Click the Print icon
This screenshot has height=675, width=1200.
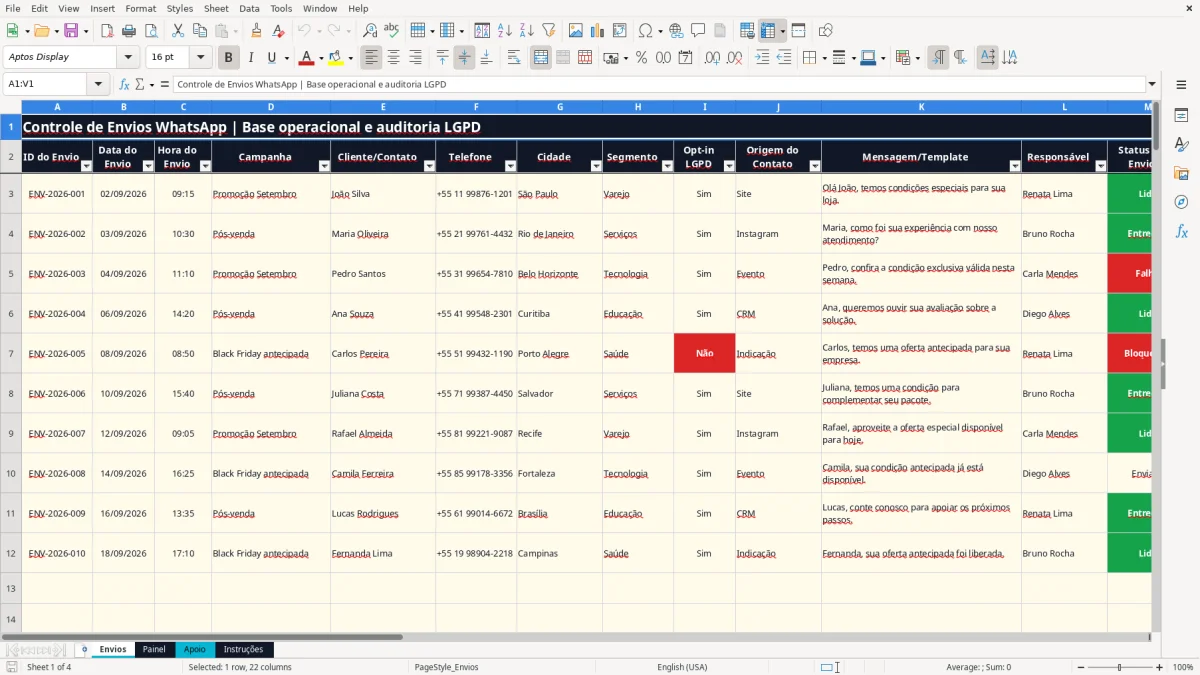click(129, 31)
